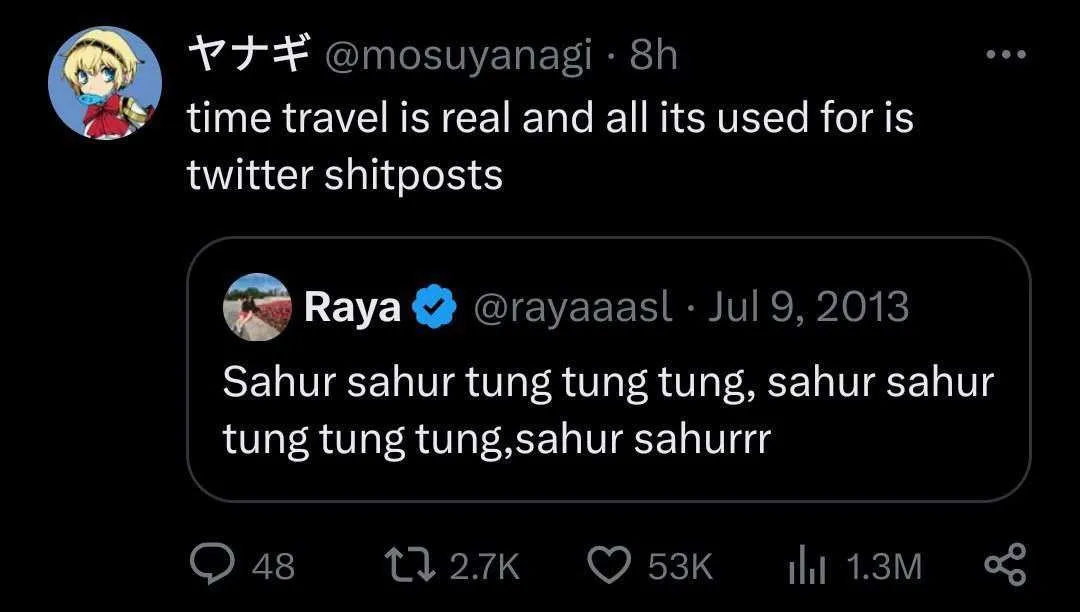
Task: Click the reply speech bubble icon
Action: [210, 566]
